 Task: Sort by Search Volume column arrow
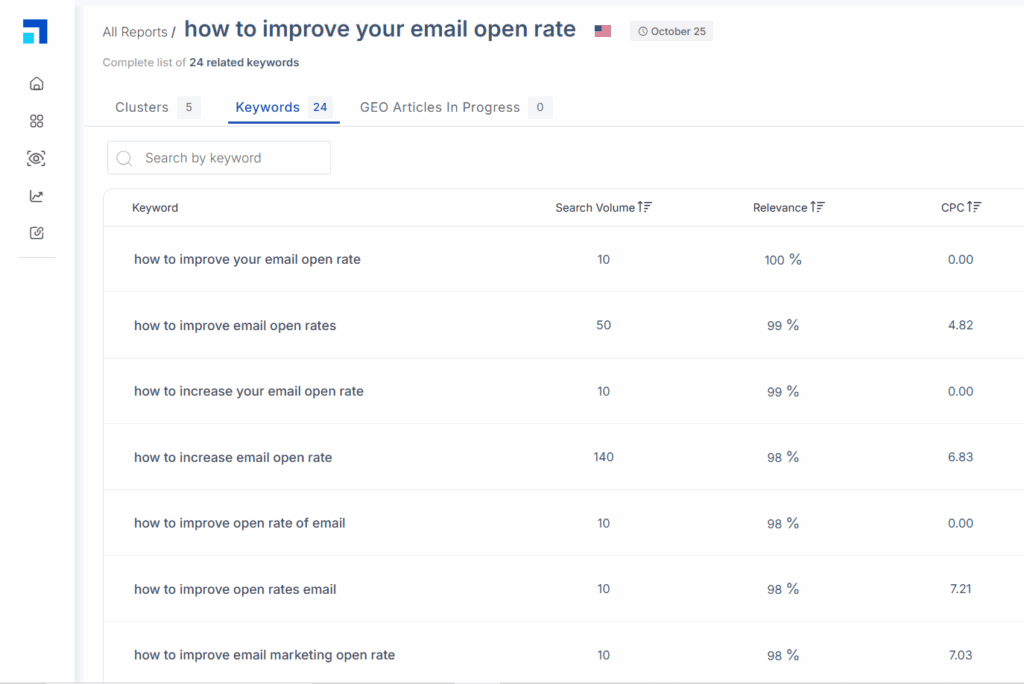645,208
